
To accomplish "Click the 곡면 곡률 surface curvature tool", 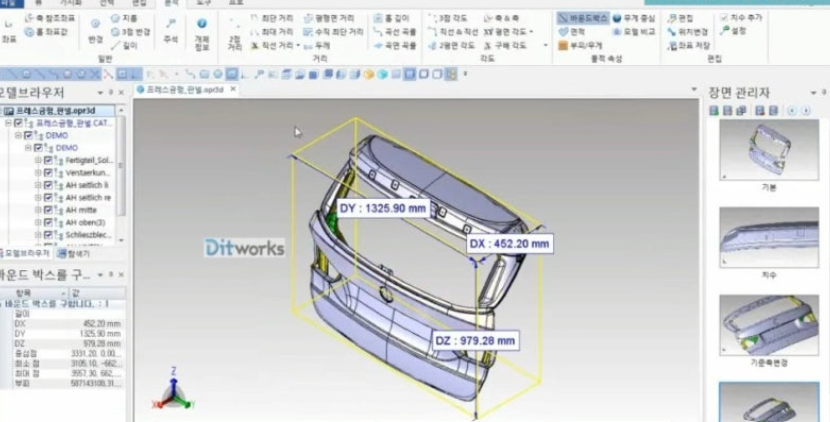I will [395, 46].
